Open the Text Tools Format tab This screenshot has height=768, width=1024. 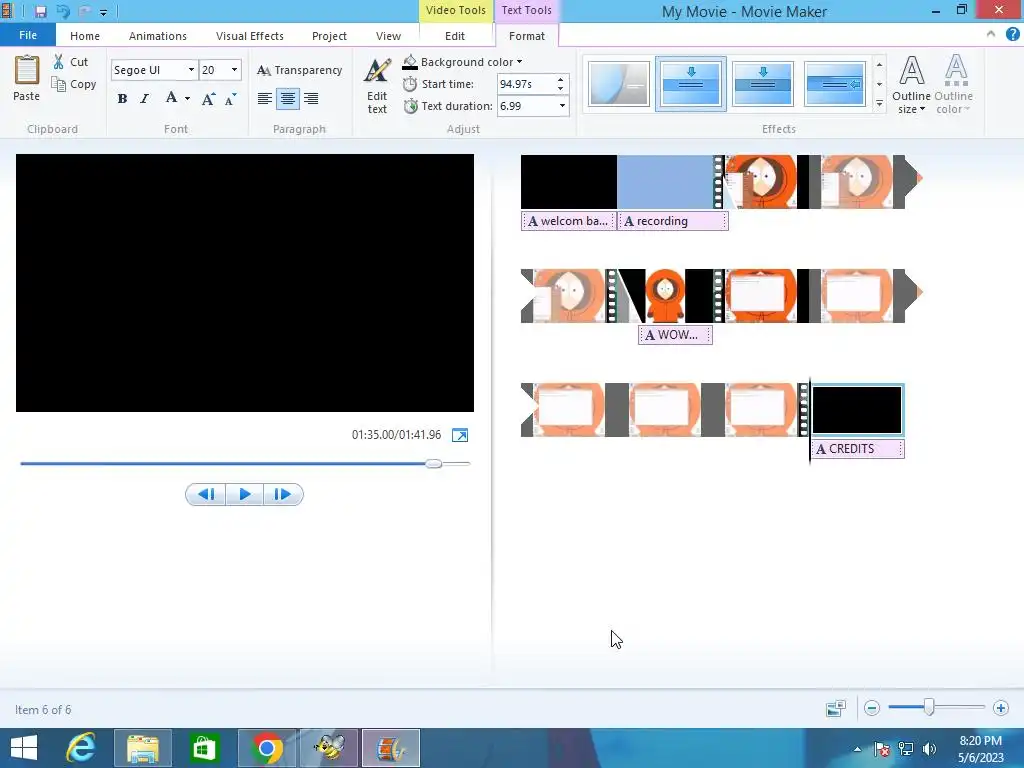(526, 36)
